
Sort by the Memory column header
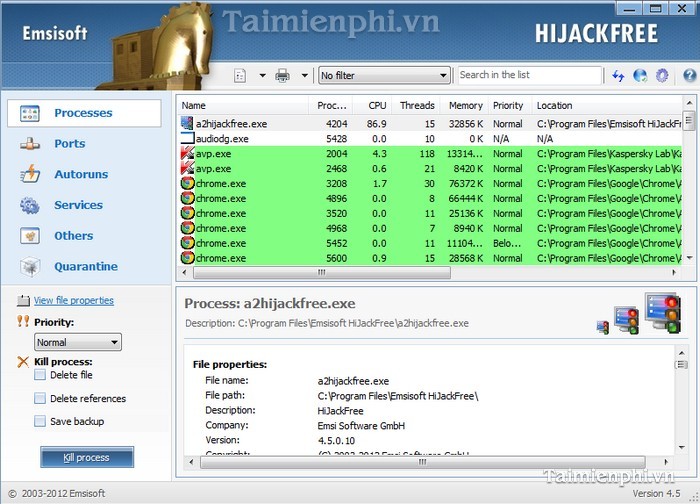[x=464, y=106]
